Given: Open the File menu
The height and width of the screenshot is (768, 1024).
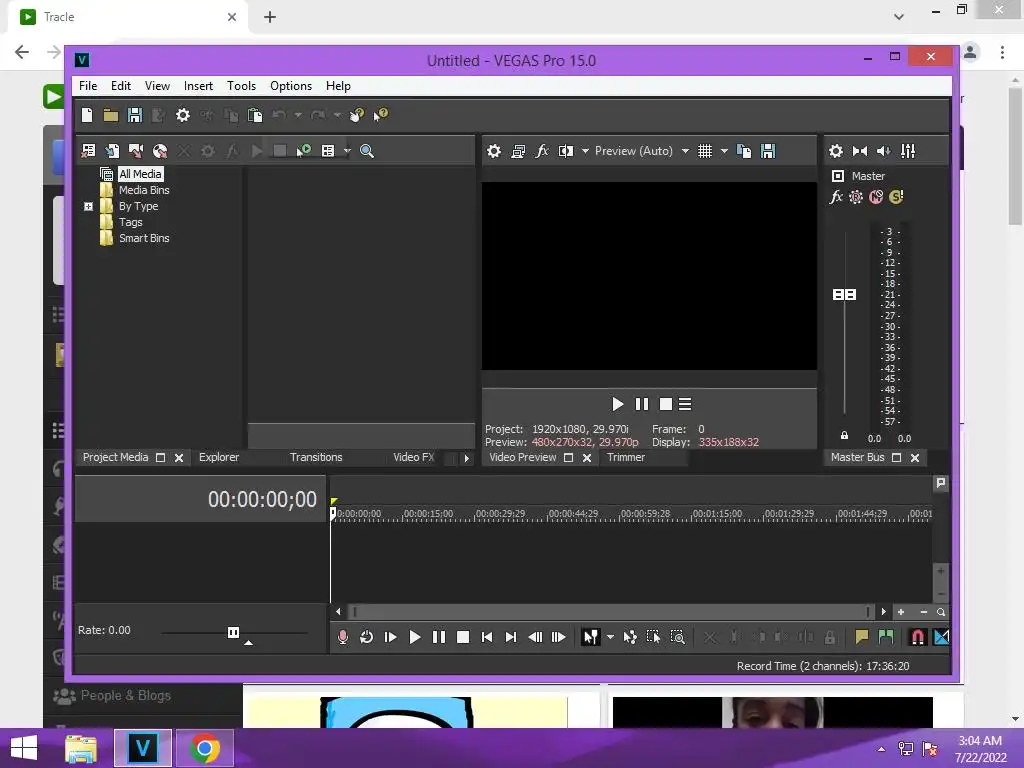Looking at the screenshot, I should [88, 86].
